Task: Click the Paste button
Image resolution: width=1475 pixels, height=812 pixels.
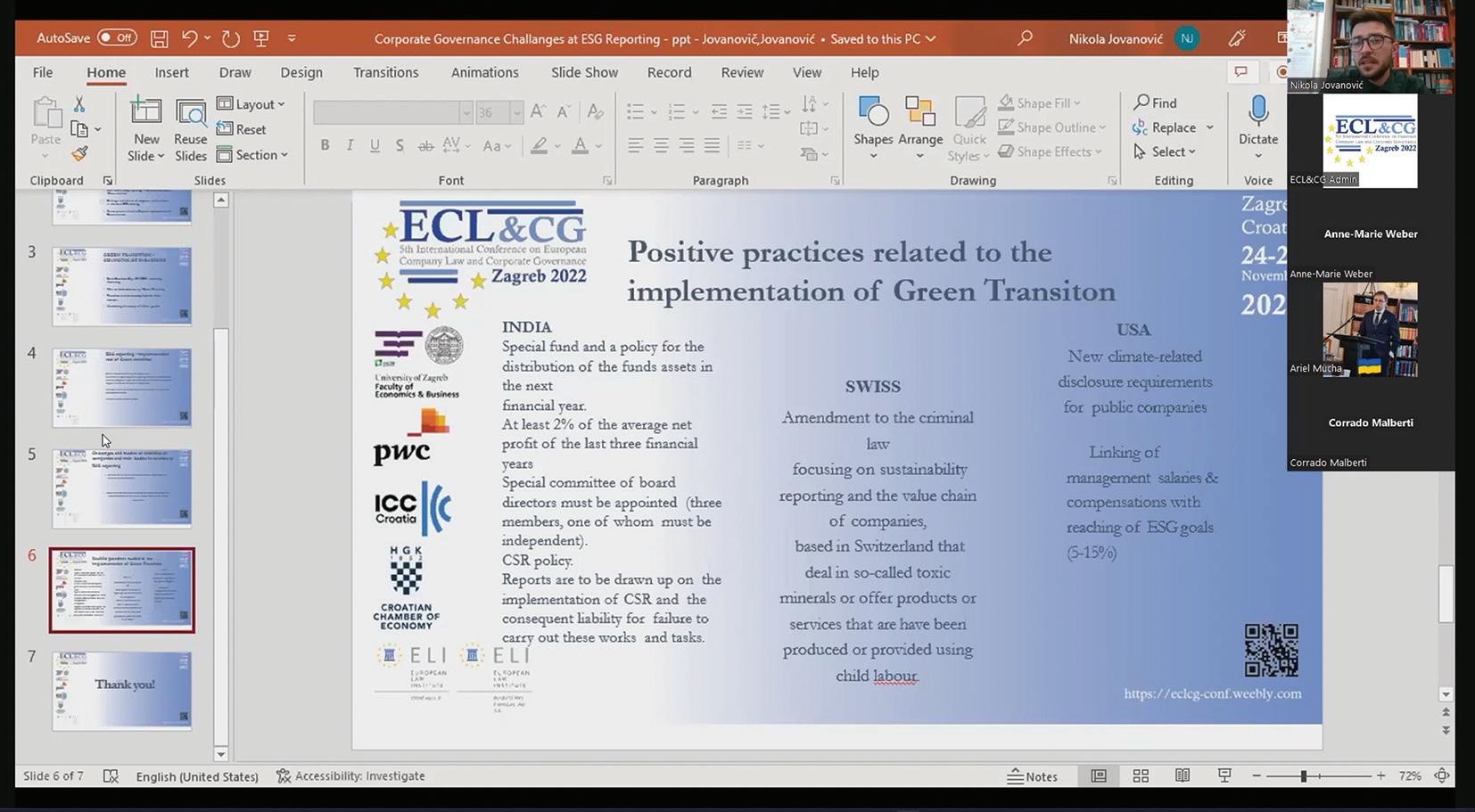Action: (45, 129)
